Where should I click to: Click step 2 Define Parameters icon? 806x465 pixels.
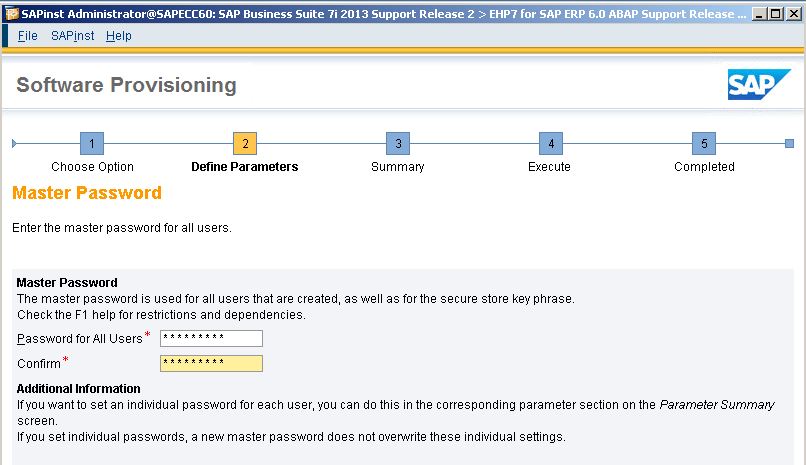coord(245,143)
